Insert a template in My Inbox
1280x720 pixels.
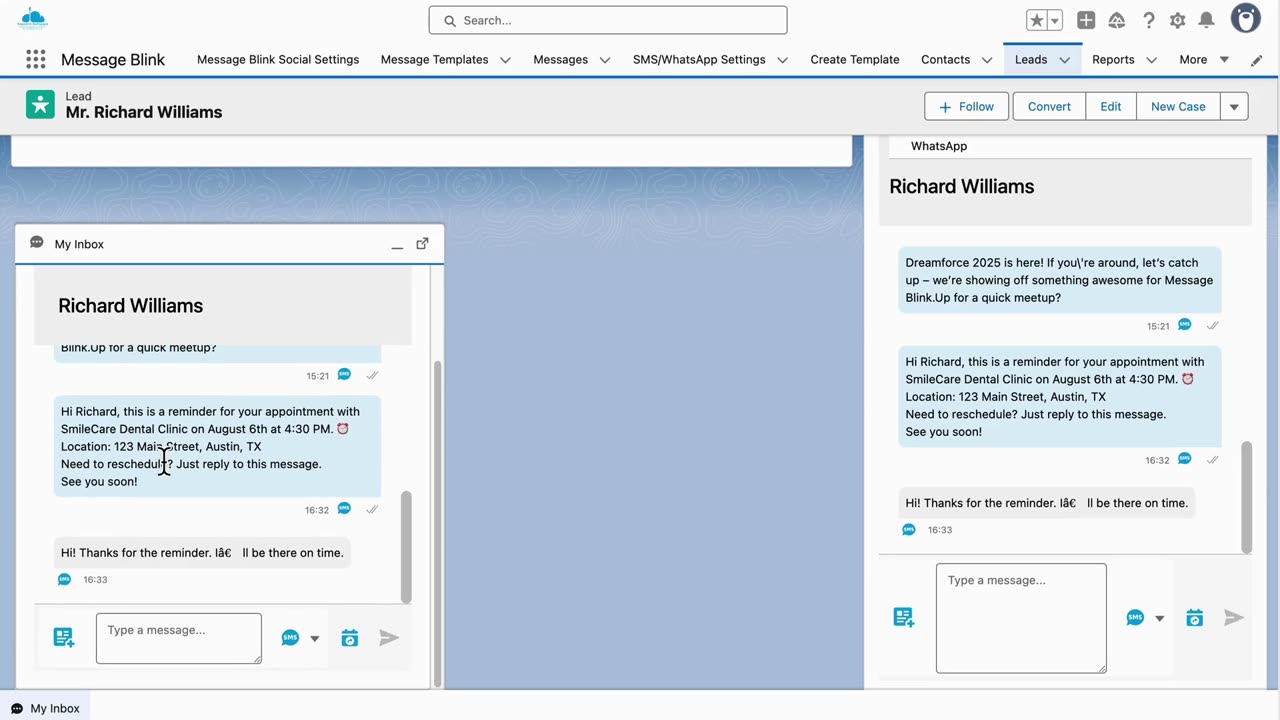pyautogui.click(x=64, y=638)
